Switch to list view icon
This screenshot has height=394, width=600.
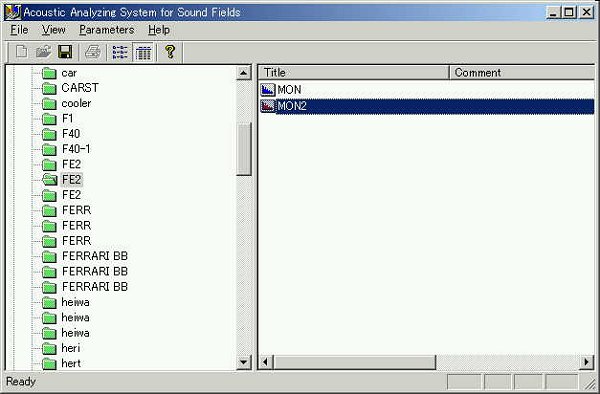(120, 52)
